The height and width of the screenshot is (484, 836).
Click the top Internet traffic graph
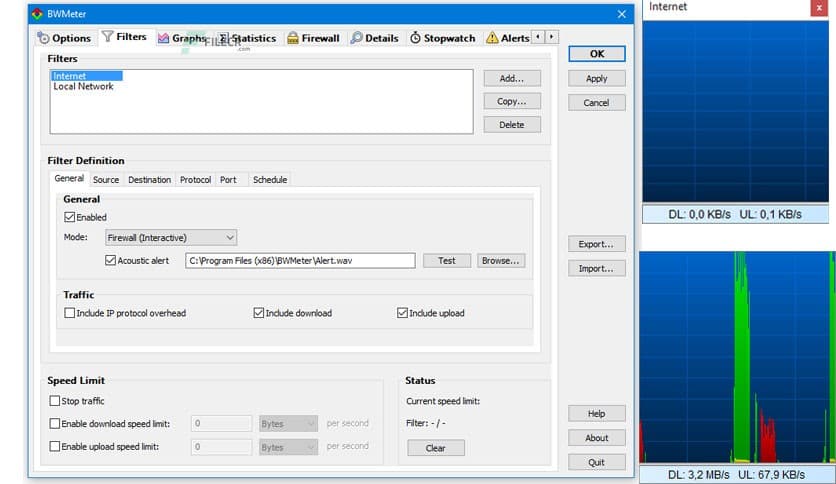735,112
